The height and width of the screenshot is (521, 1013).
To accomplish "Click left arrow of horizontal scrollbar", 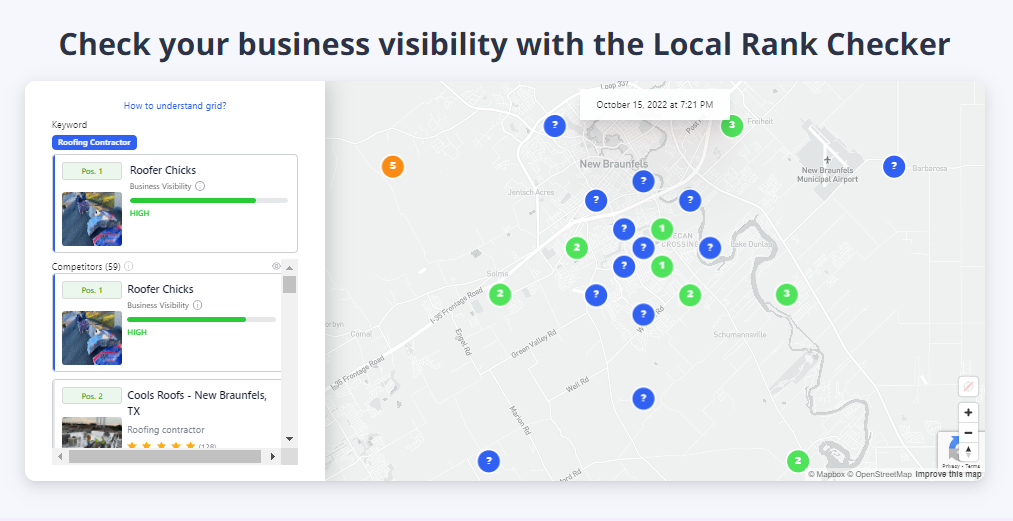I will point(60,456).
